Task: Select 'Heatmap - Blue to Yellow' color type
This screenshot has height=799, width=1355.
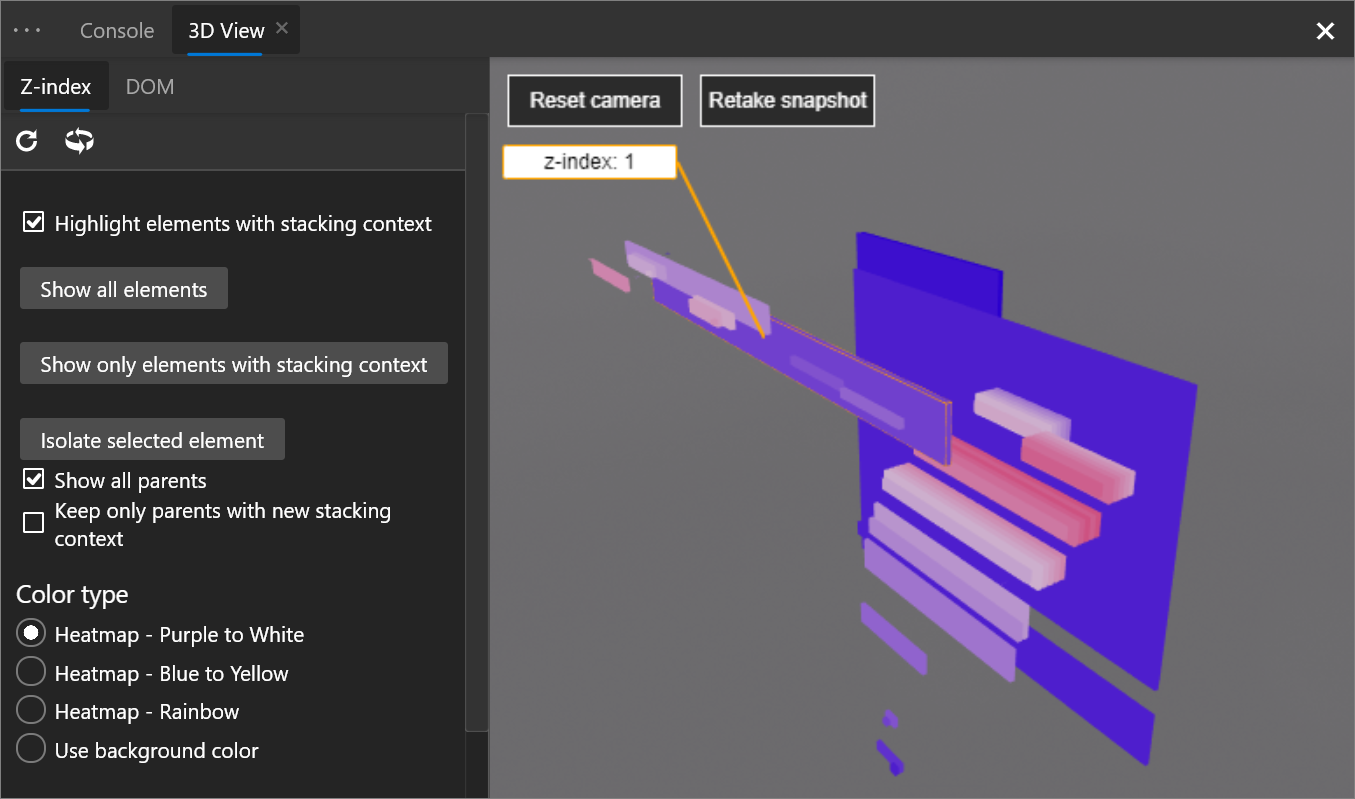Action: click(30, 671)
